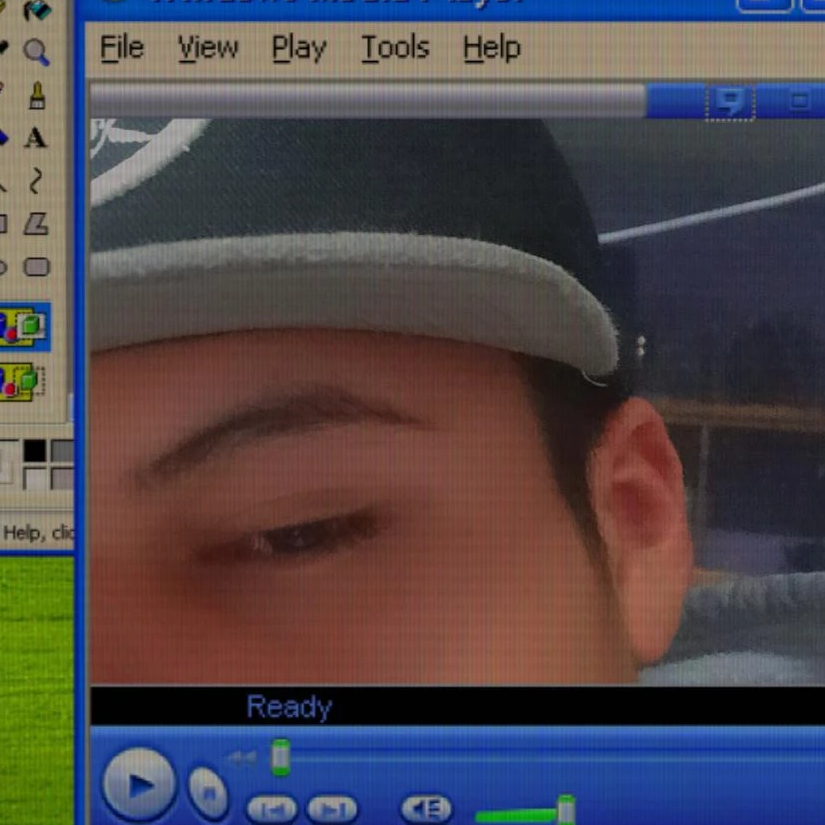Image resolution: width=825 pixels, height=825 pixels.
Task: Pick the black color swatch in Paint
Action: coord(35,451)
